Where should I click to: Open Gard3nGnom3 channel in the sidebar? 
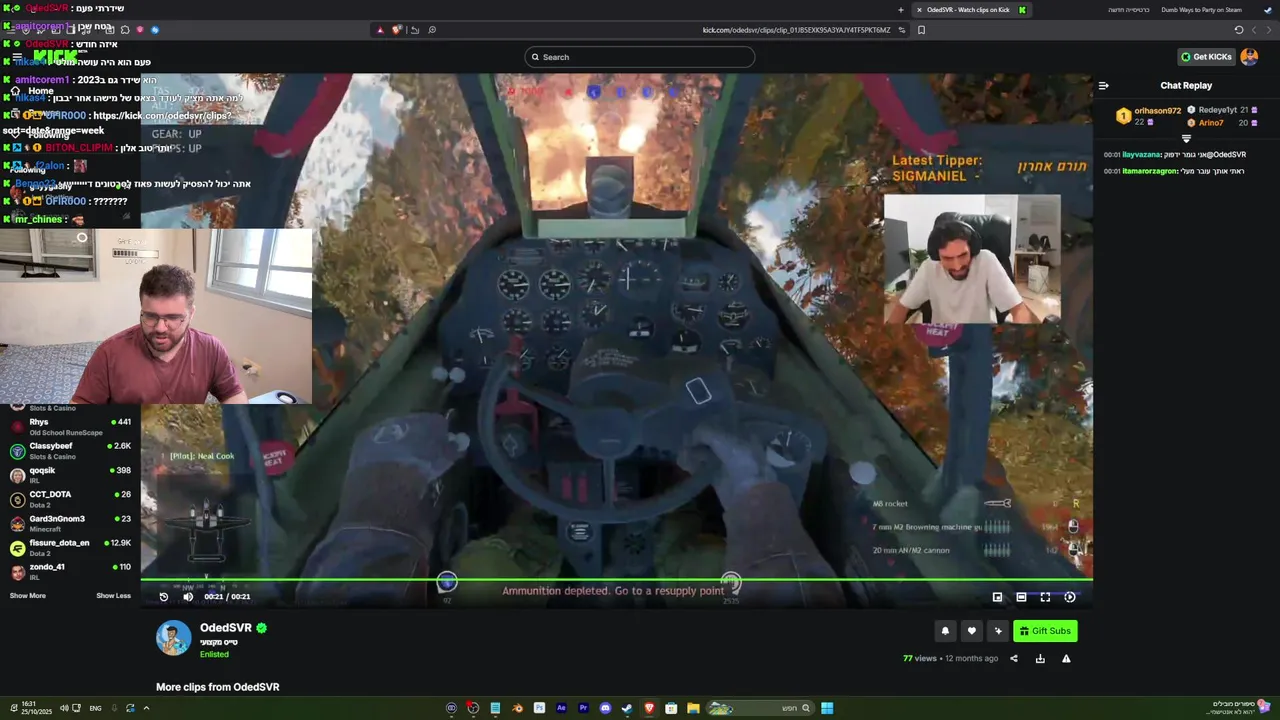coord(70,523)
